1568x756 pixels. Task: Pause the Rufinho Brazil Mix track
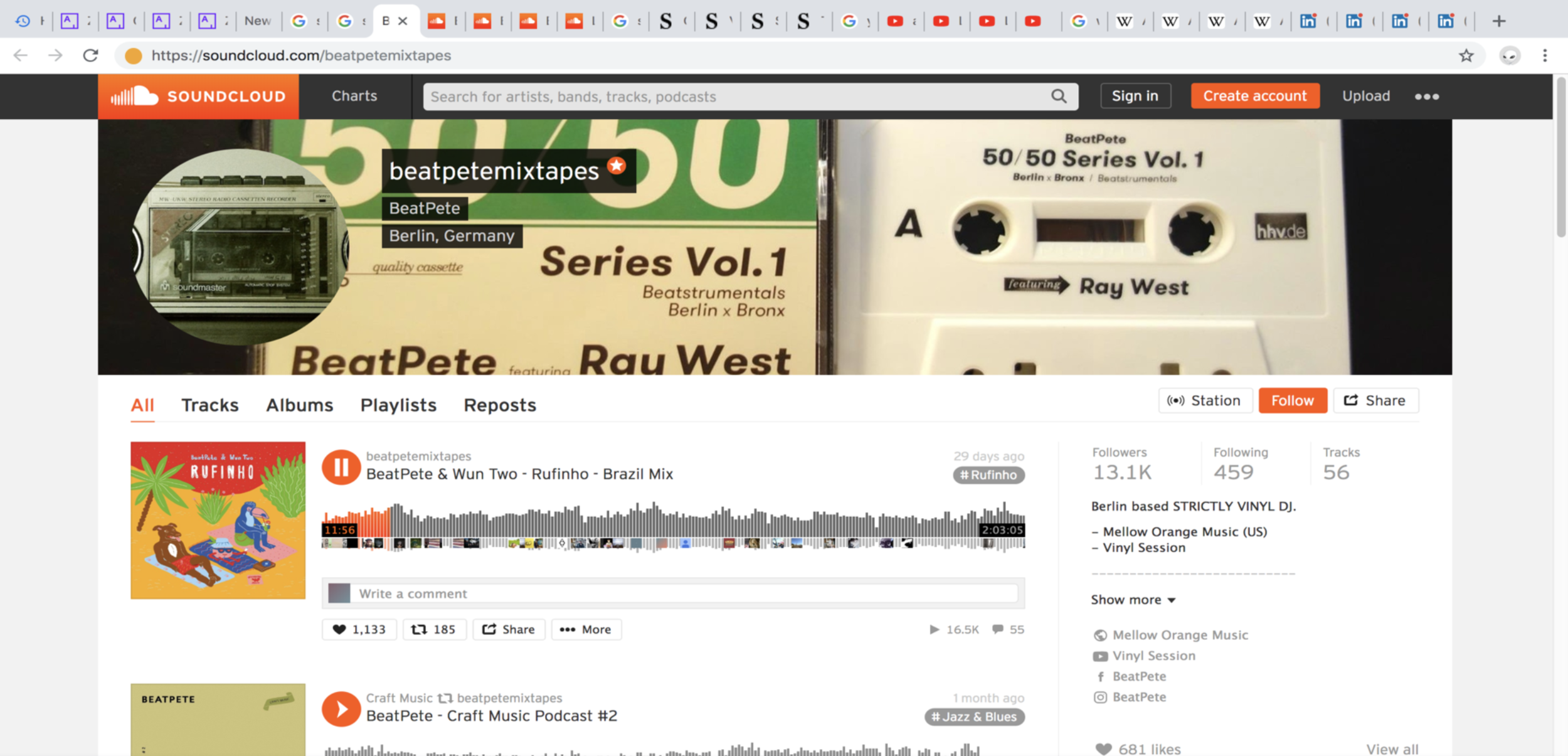point(341,467)
